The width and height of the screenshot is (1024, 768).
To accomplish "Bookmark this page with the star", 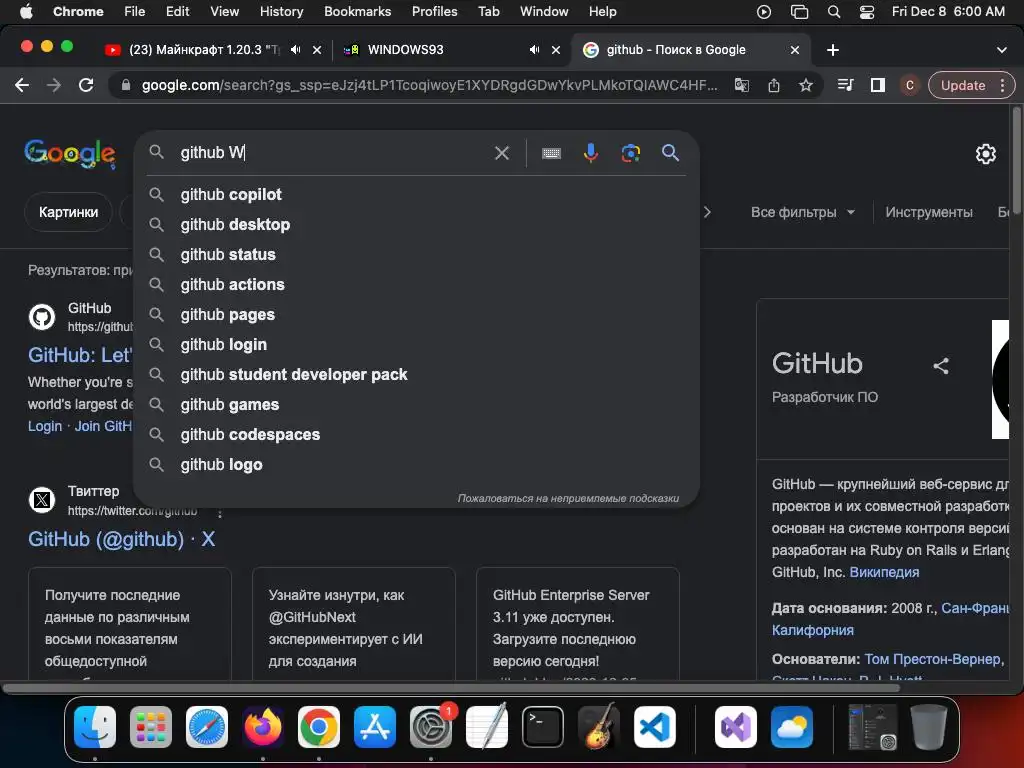I will point(806,86).
